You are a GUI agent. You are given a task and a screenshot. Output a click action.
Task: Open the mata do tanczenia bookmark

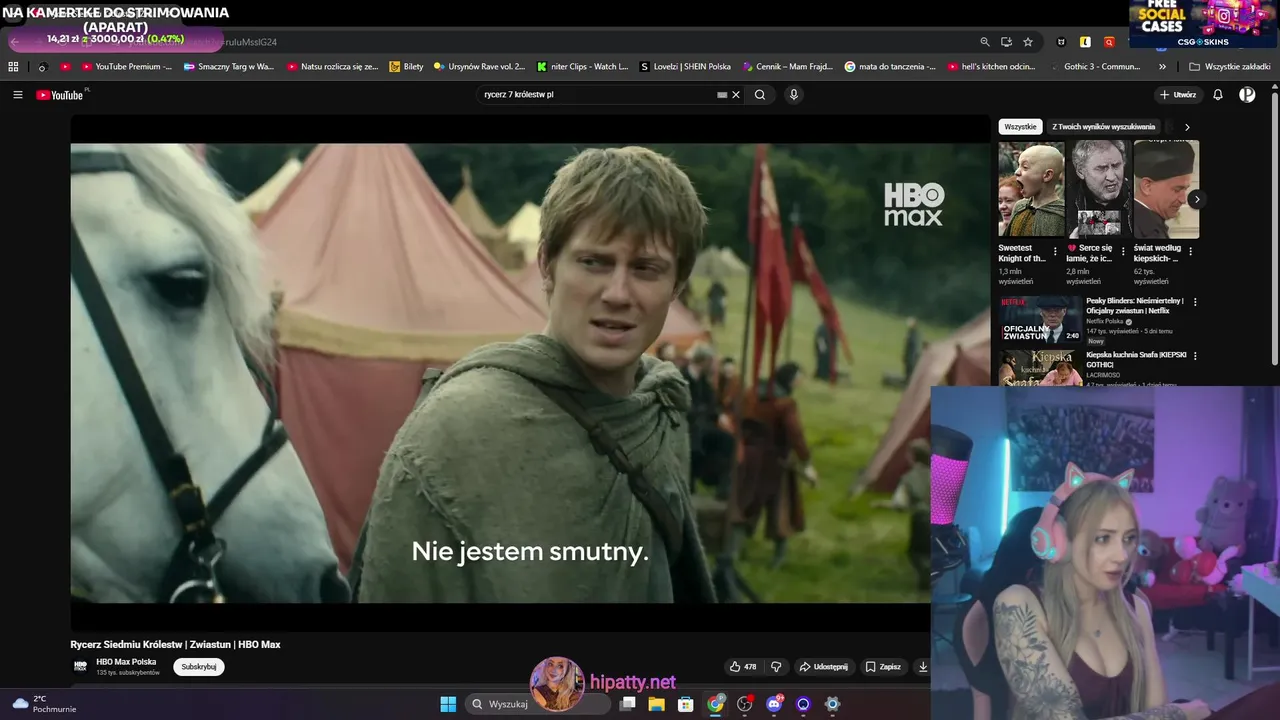(x=890, y=67)
